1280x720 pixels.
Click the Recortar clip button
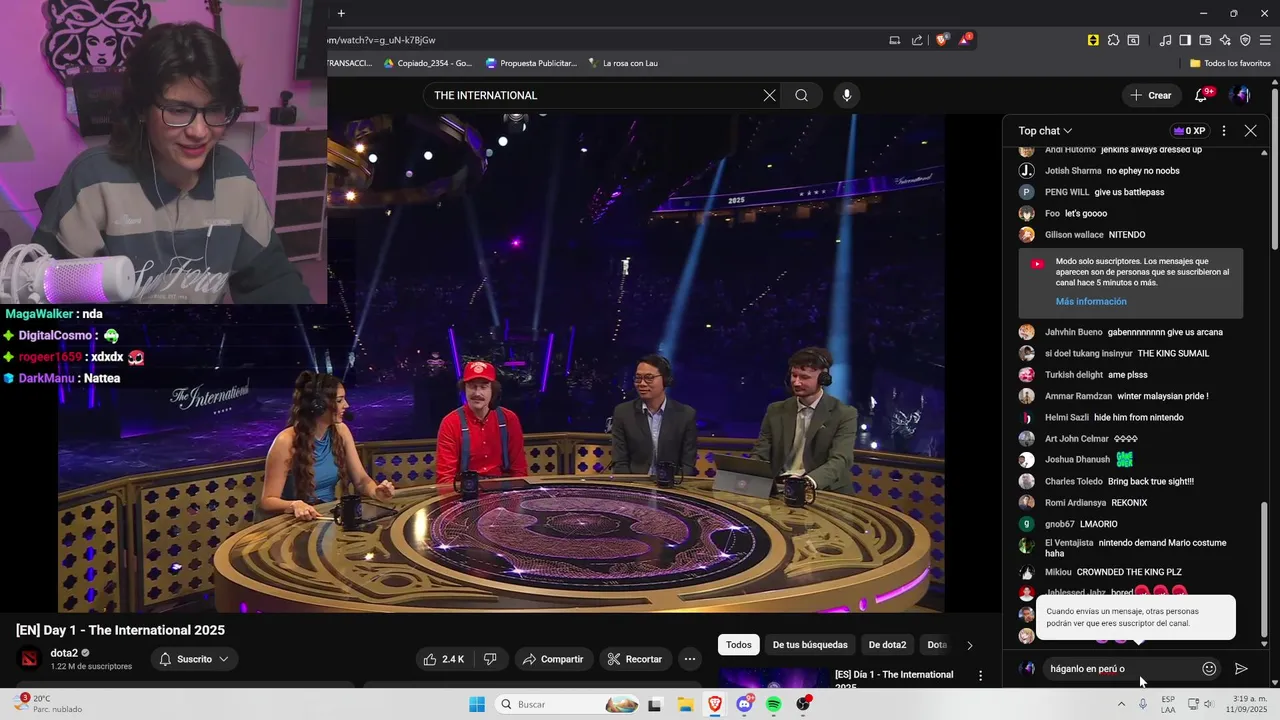(635, 659)
